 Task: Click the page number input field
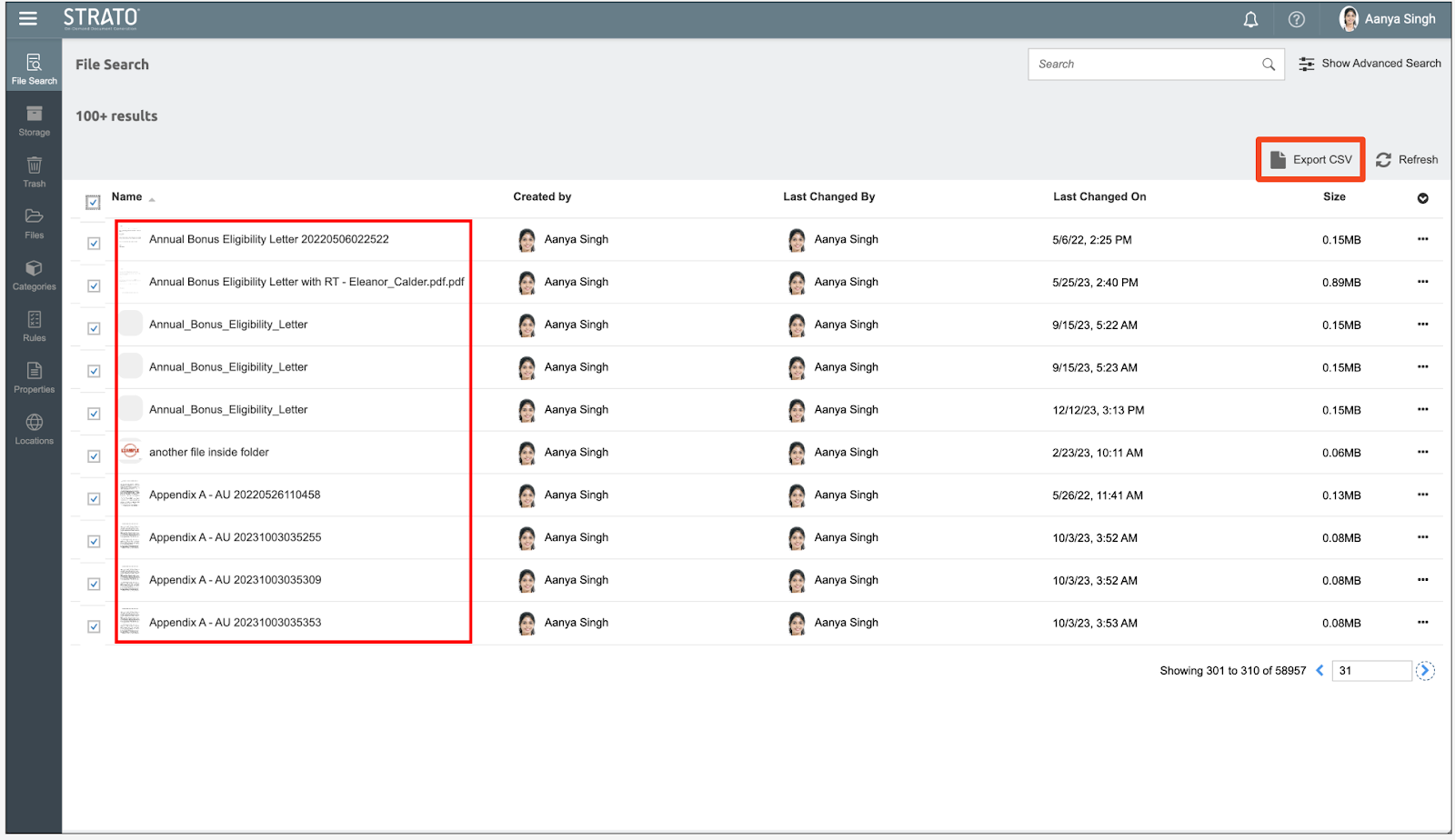(x=1370, y=671)
